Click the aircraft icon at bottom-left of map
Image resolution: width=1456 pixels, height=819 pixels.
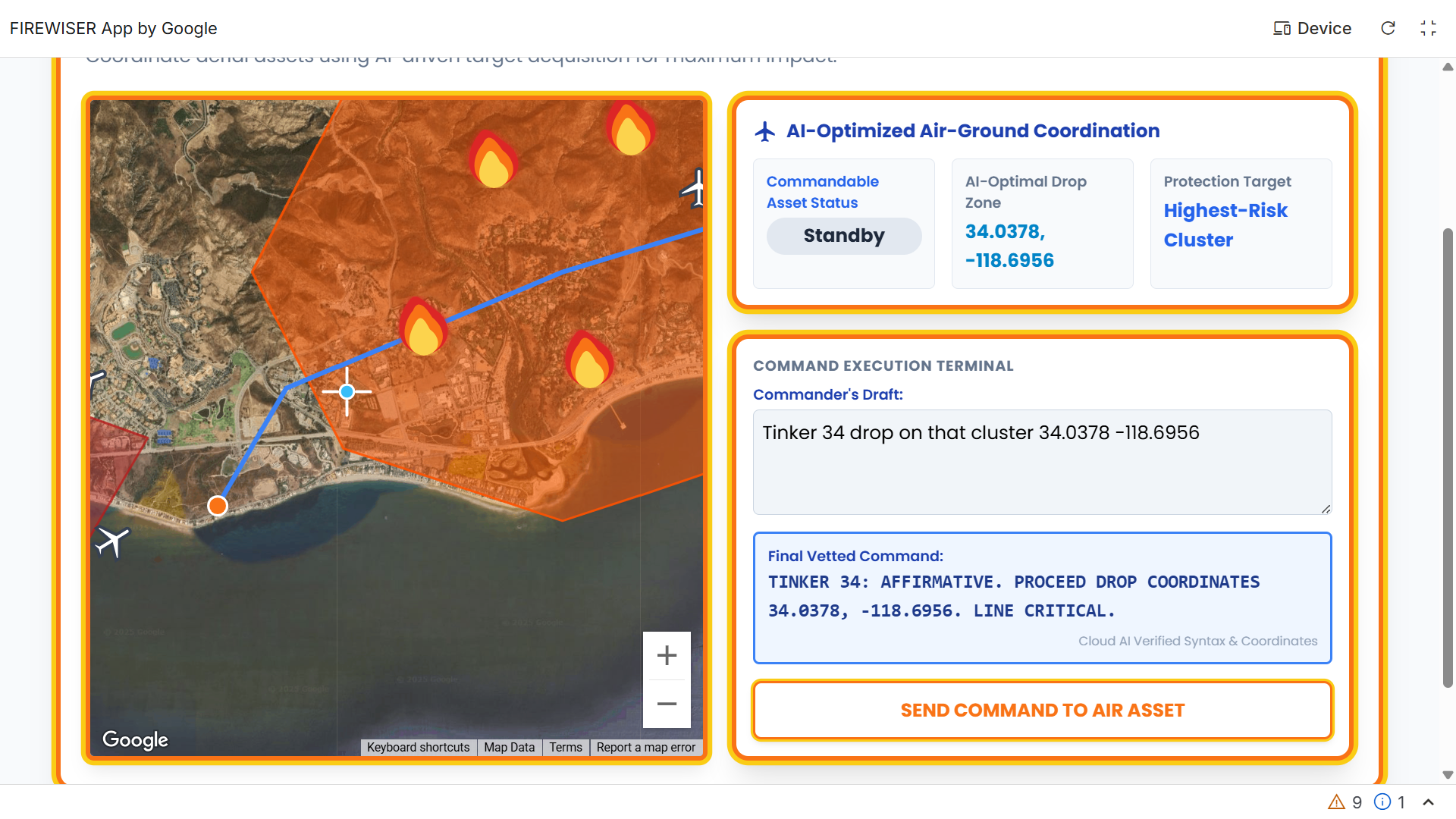112,541
